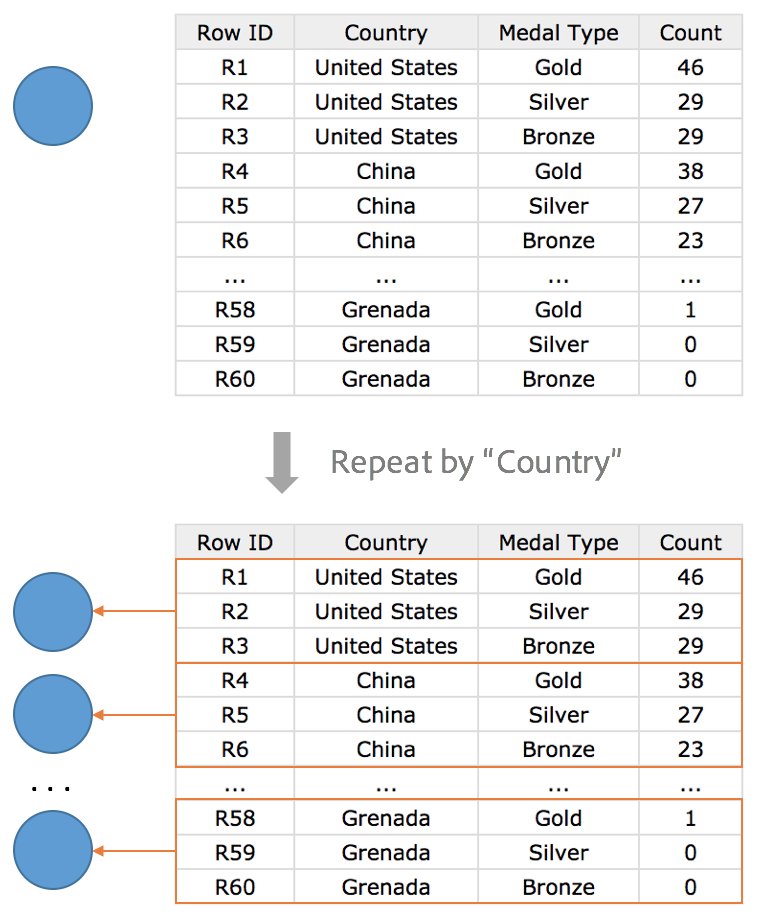Click the count 38 cell in the top table

coord(690,171)
